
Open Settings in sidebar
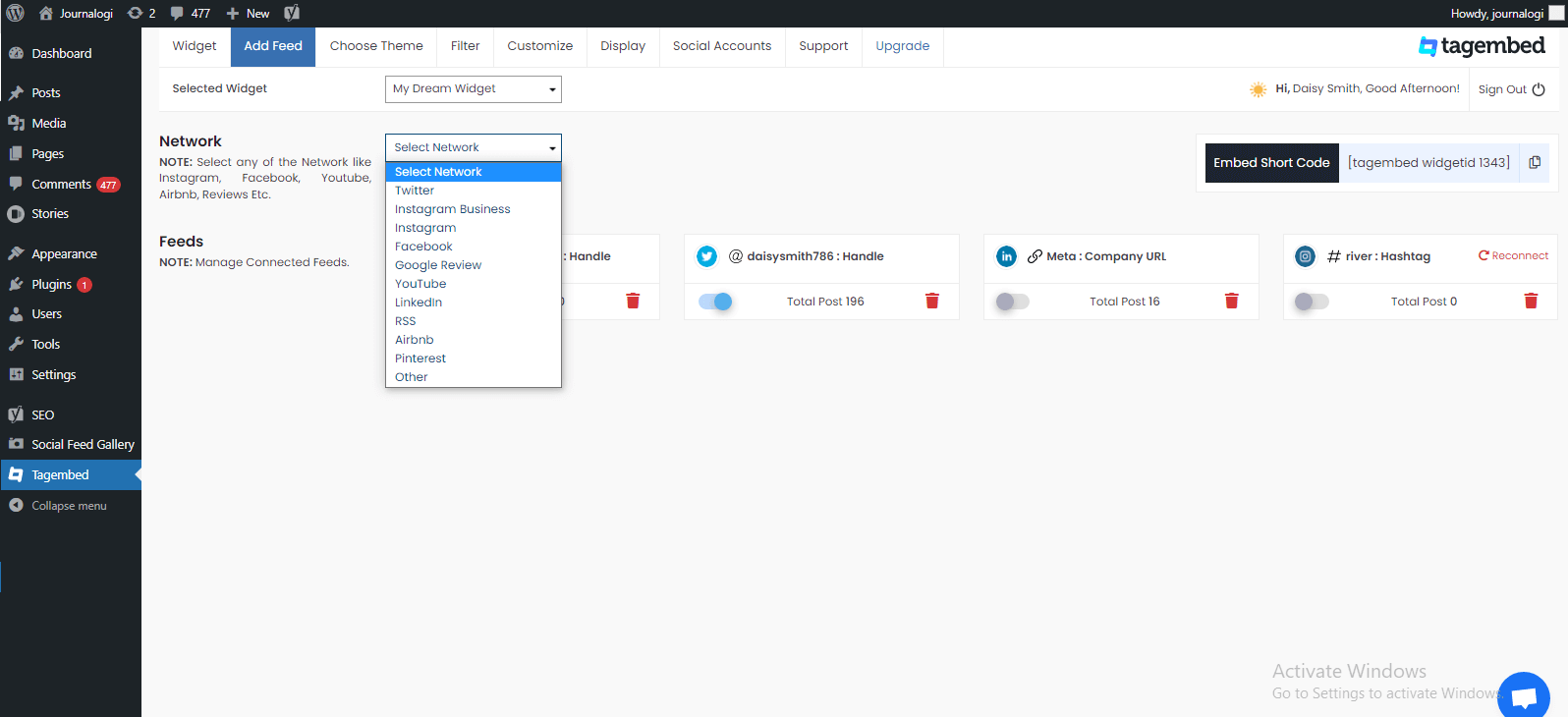click(x=71, y=375)
